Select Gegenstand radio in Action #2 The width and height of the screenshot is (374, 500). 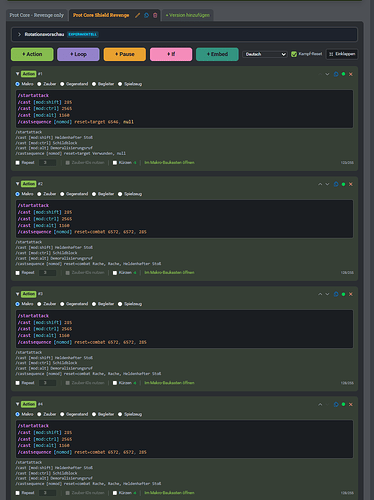(x=62, y=194)
